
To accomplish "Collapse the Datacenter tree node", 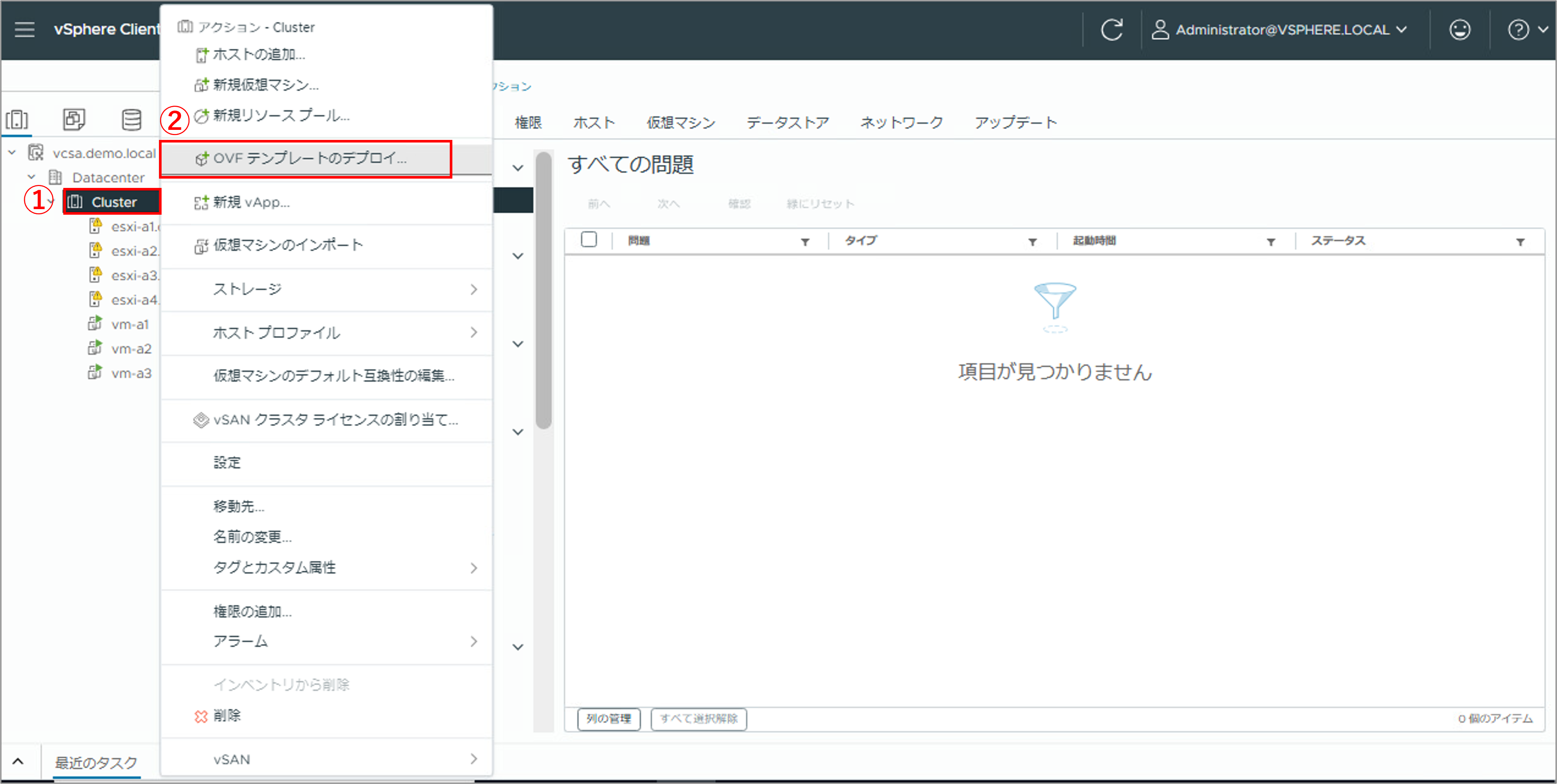I will (x=31, y=177).
